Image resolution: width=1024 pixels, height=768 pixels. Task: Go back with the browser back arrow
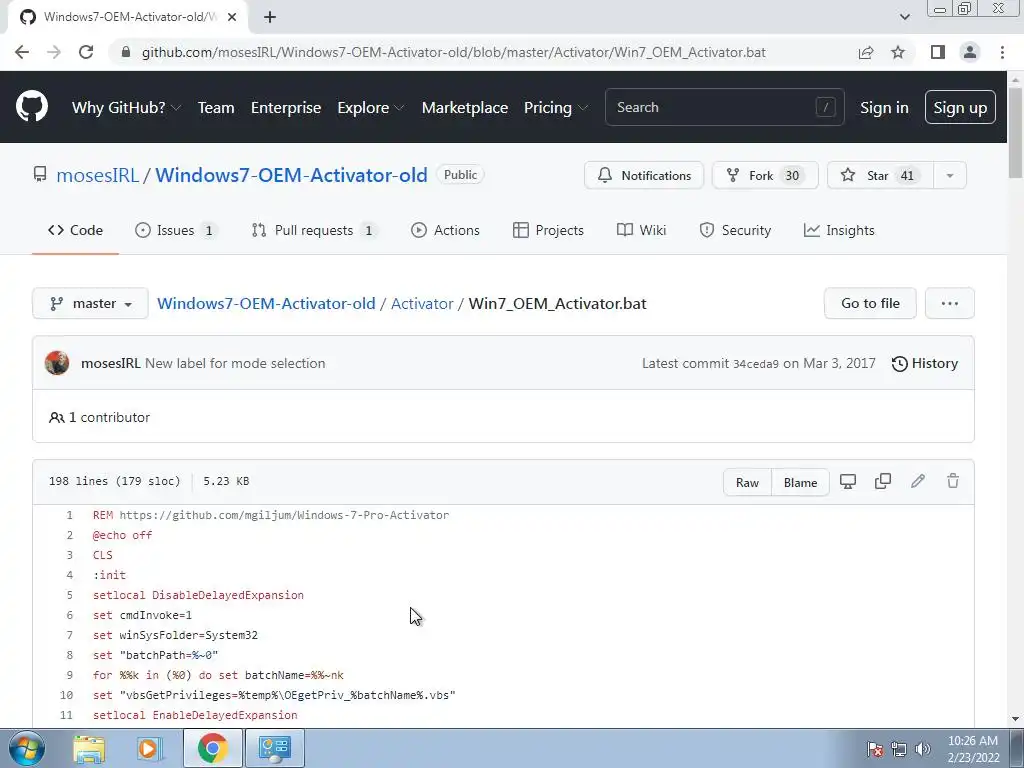(22, 52)
